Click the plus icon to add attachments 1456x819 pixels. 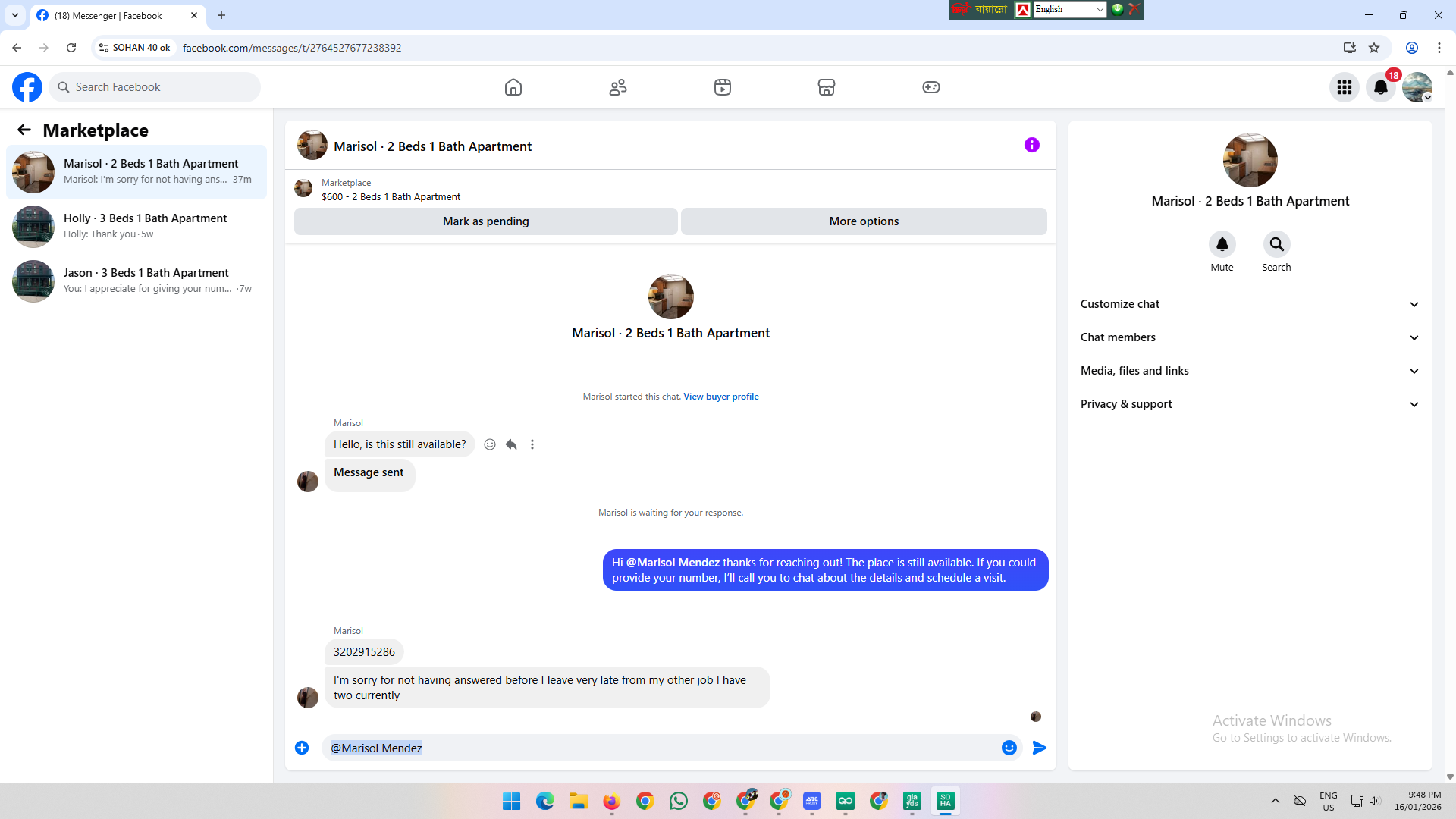pyautogui.click(x=302, y=748)
